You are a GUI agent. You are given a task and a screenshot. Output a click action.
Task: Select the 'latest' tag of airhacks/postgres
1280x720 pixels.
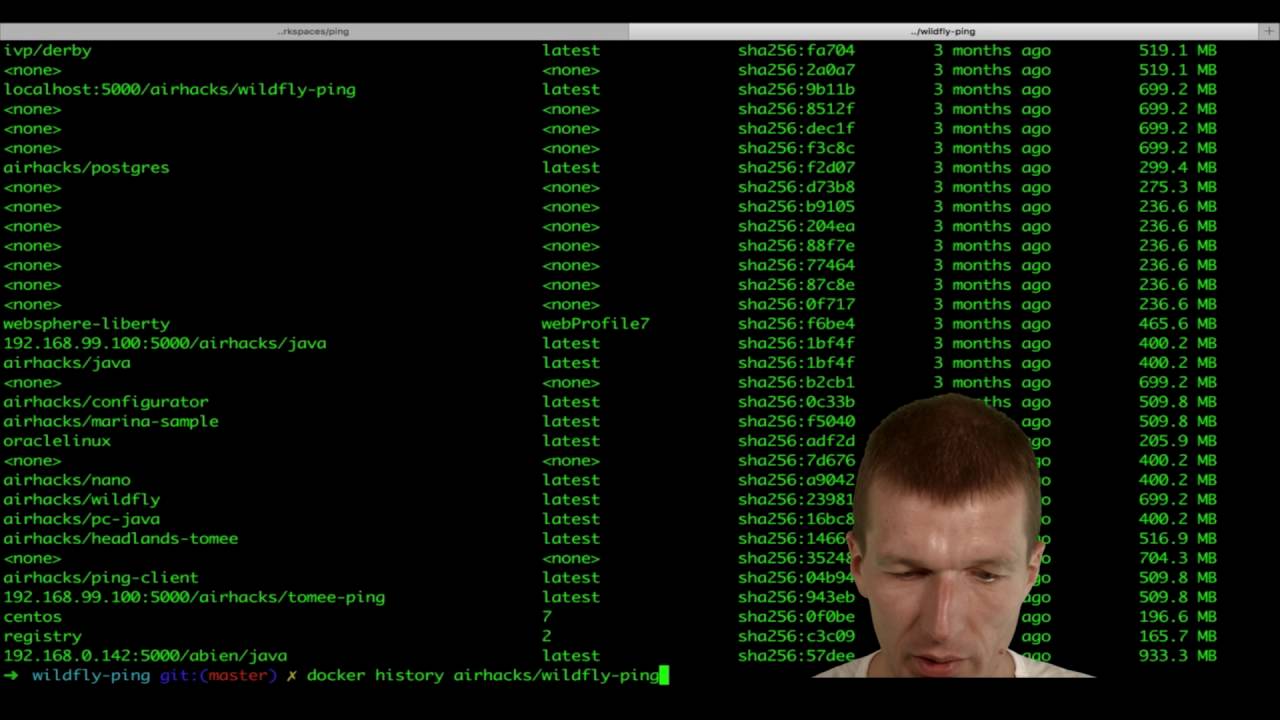(571, 167)
